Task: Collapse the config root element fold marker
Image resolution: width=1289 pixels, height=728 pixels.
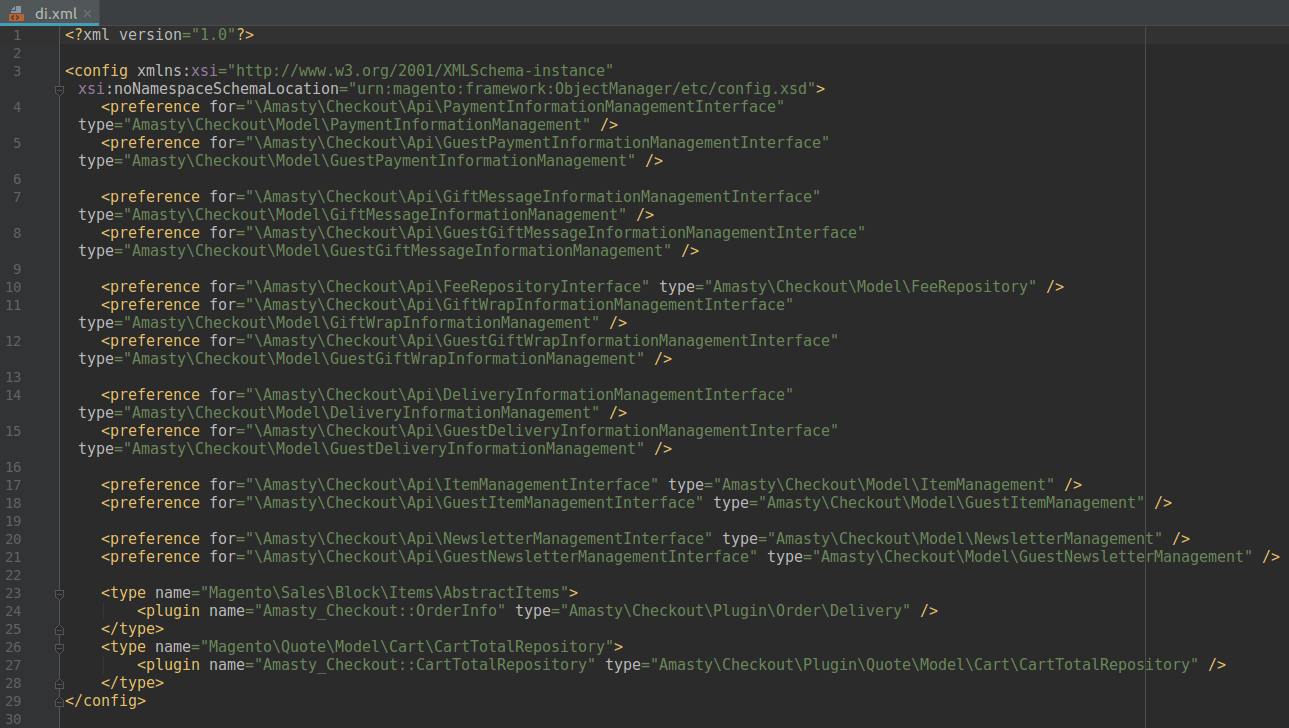Action: coord(59,89)
